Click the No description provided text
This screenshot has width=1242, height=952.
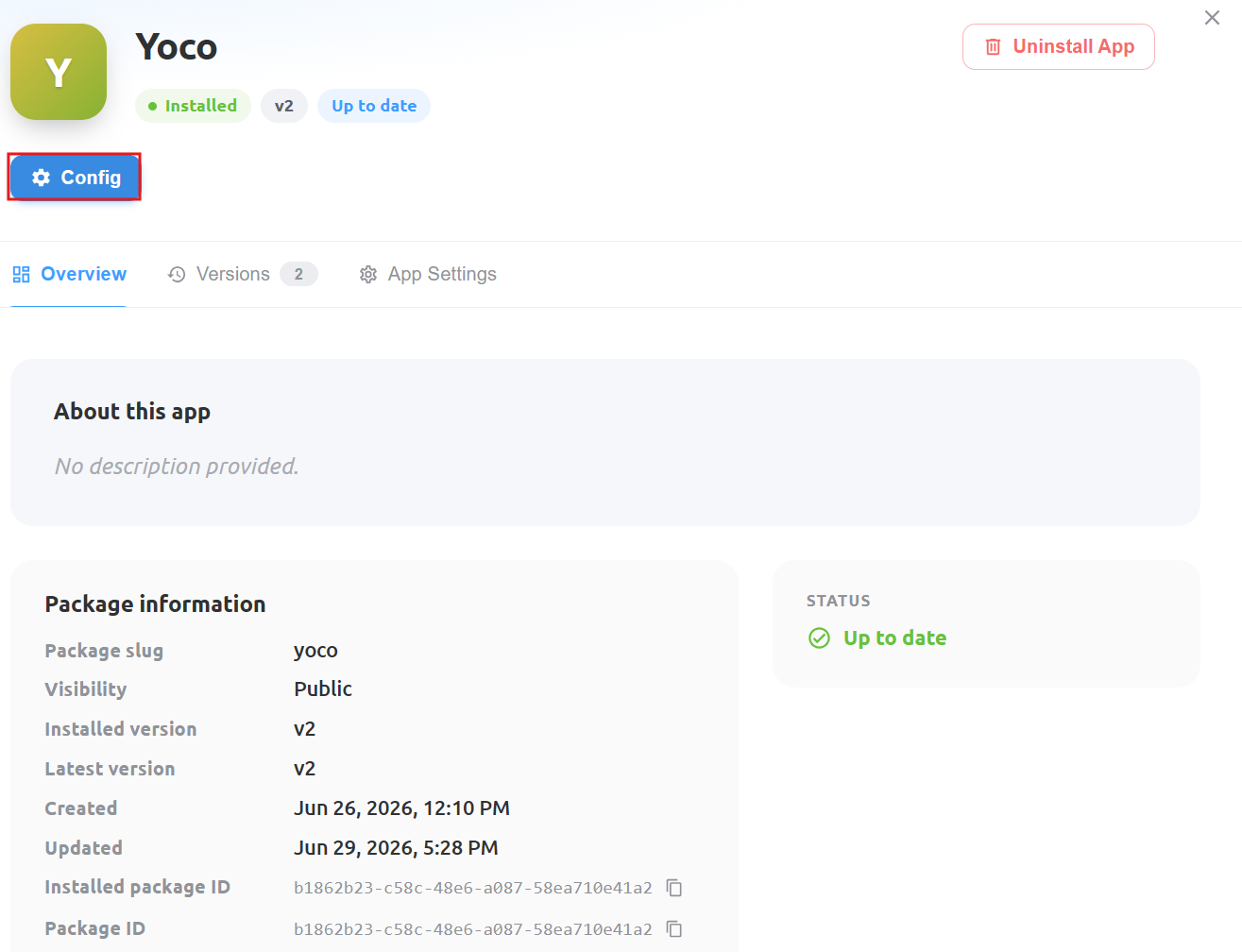coord(177,467)
